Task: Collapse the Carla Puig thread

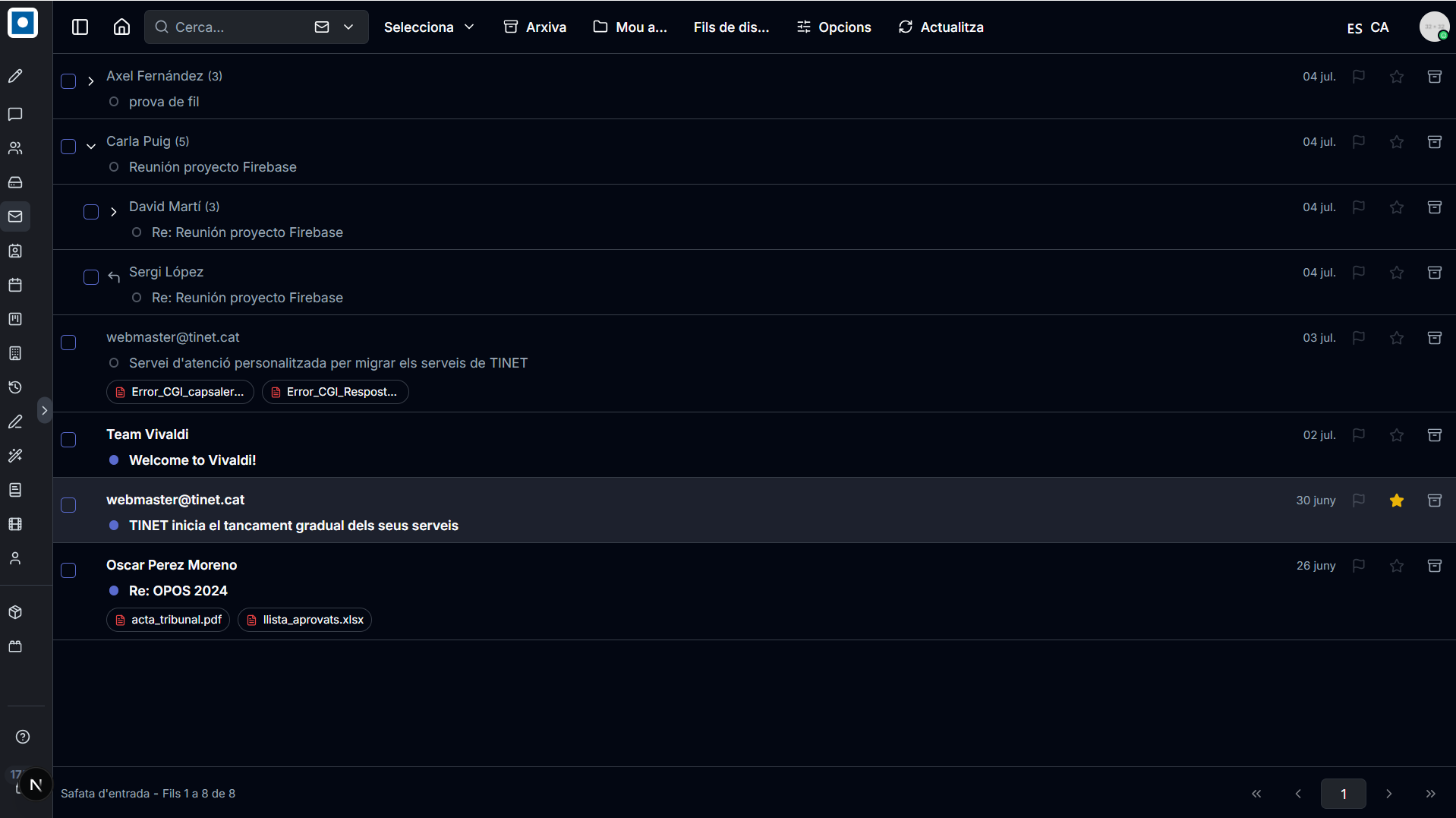Action: pyautogui.click(x=90, y=147)
